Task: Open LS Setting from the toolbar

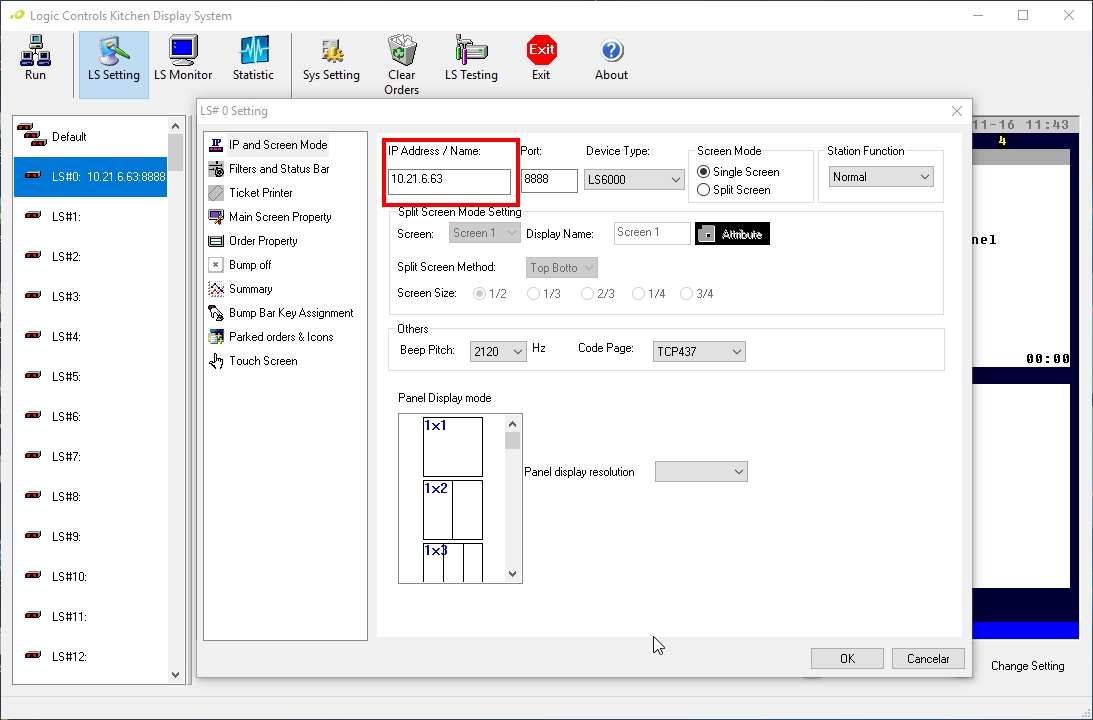Action: 114,64
